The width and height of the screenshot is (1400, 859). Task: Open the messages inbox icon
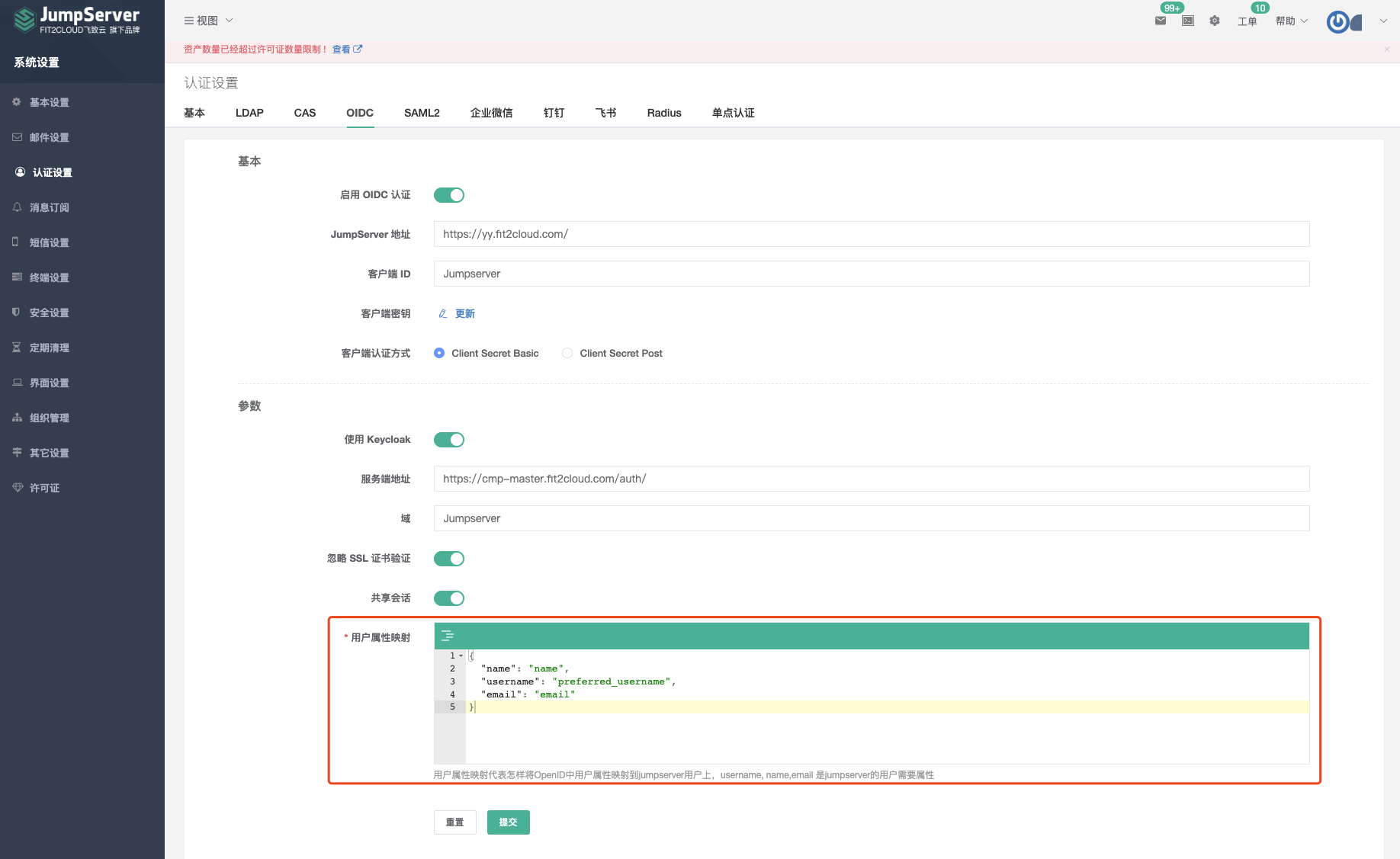[x=1161, y=21]
